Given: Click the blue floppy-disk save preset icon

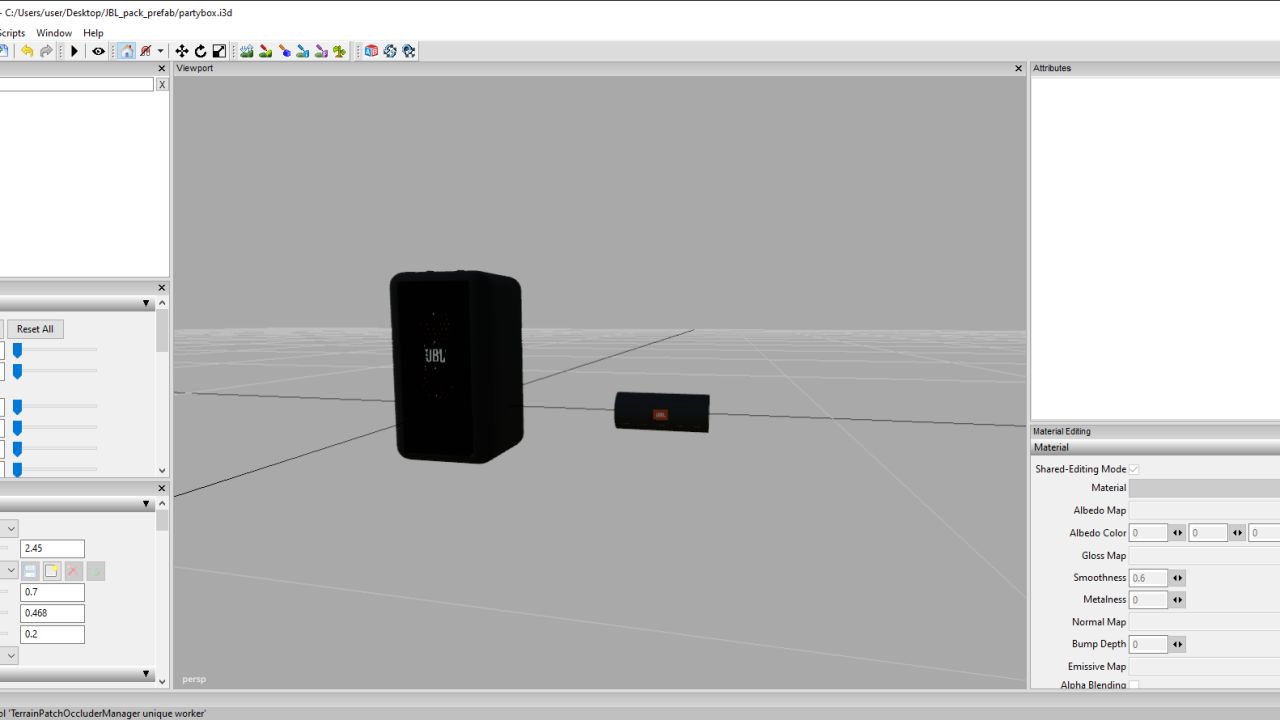Looking at the screenshot, I should tap(30, 571).
